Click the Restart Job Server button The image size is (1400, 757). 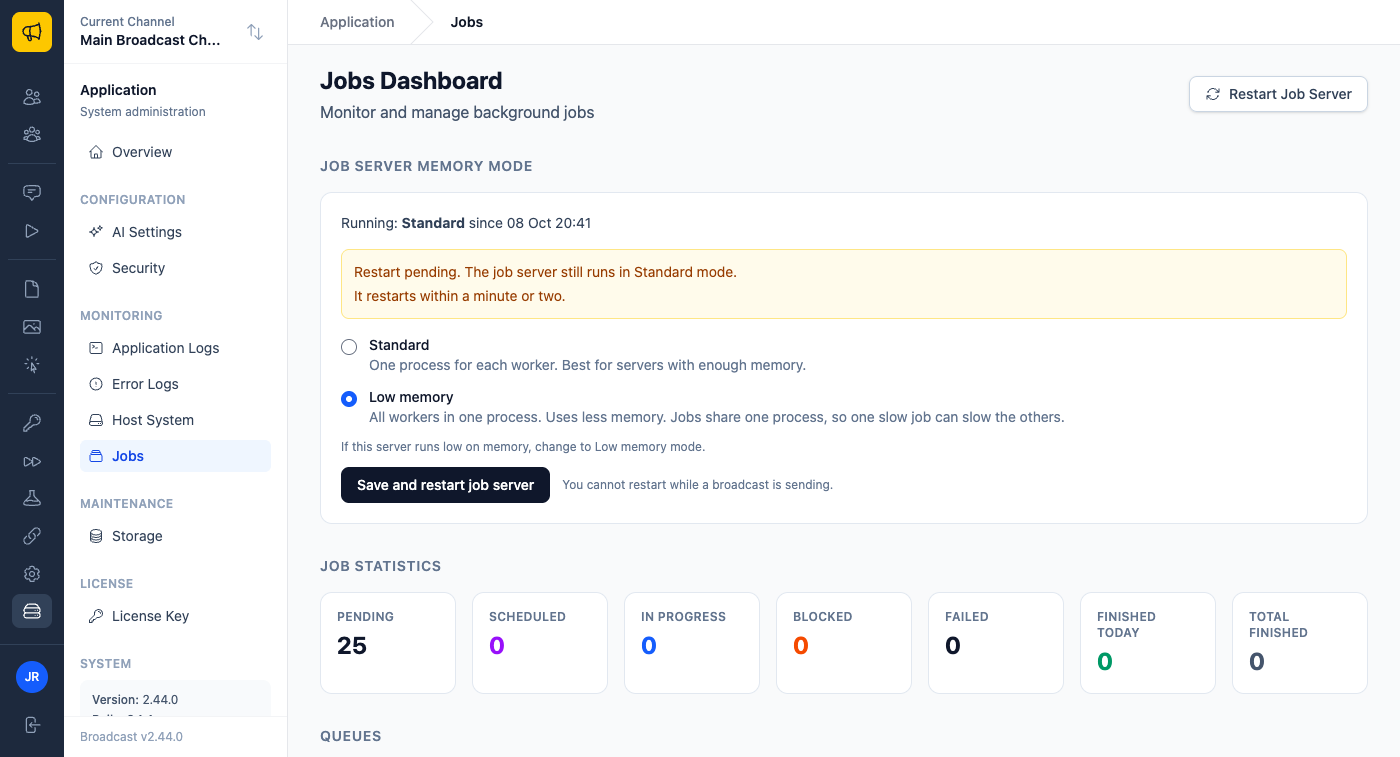tap(1278, 94)
